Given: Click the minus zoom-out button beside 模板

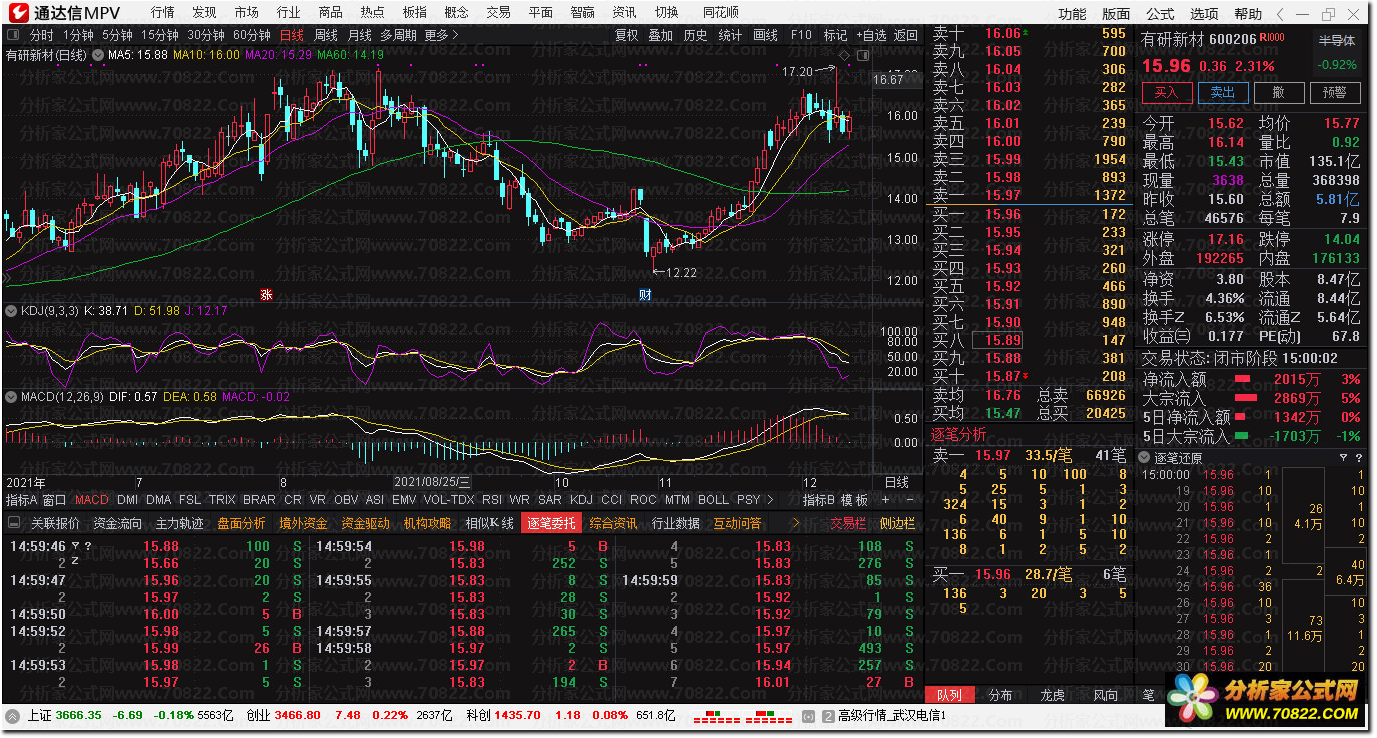Looking at the screenshot, I should pos(909,500).
